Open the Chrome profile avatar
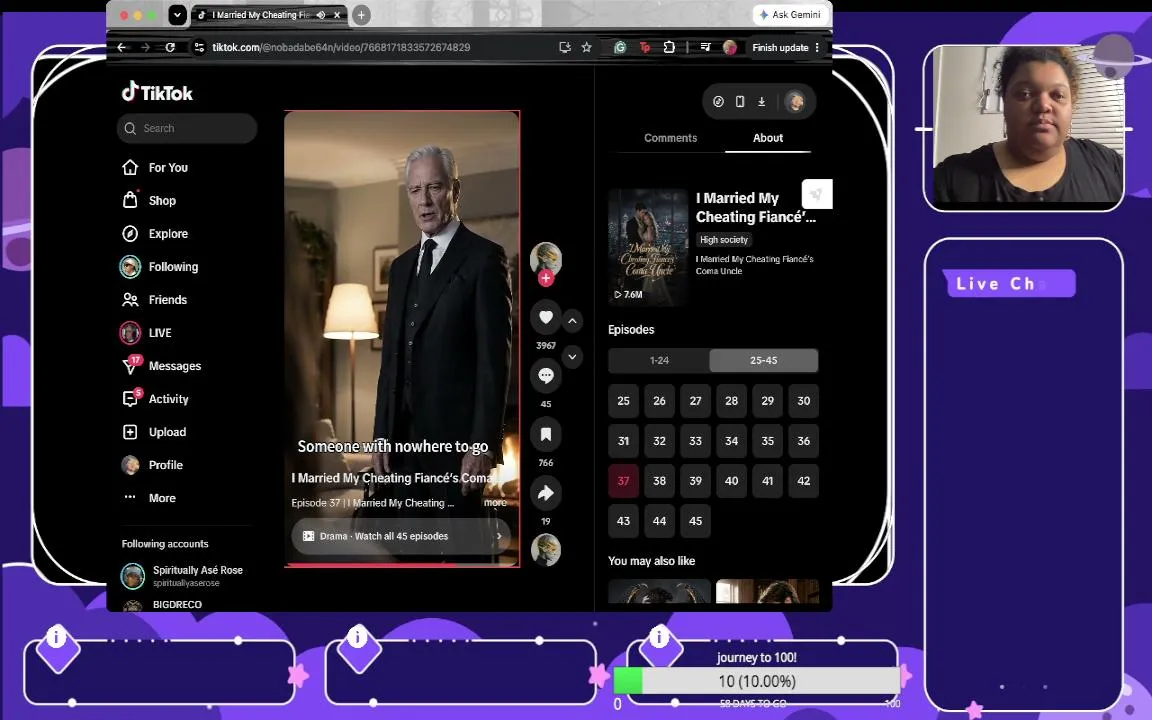 click(x=730, y=47)
